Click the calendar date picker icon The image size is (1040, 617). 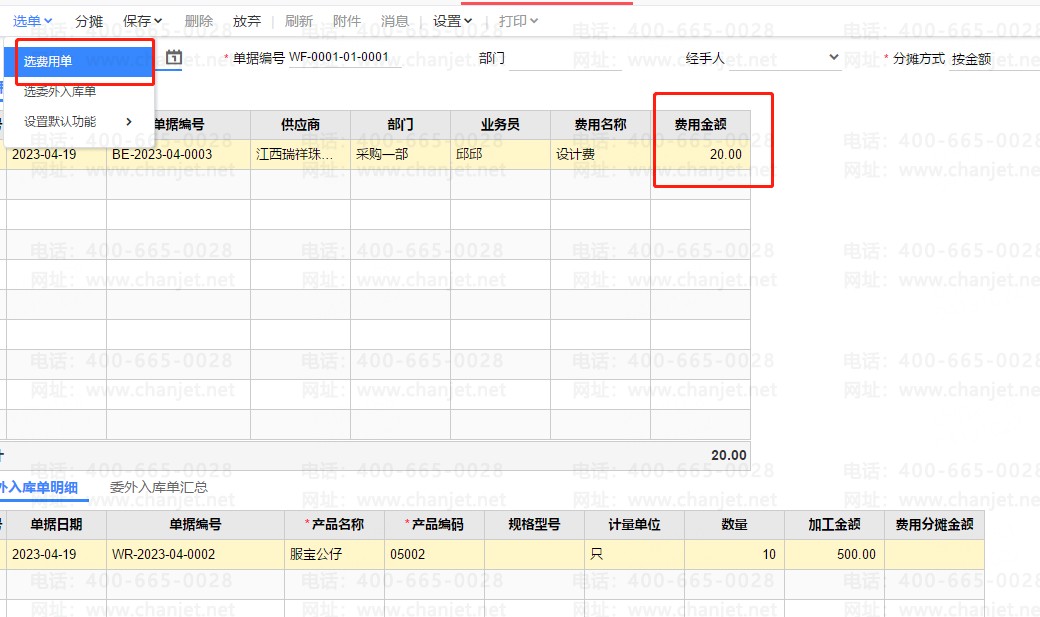[174, 58]
